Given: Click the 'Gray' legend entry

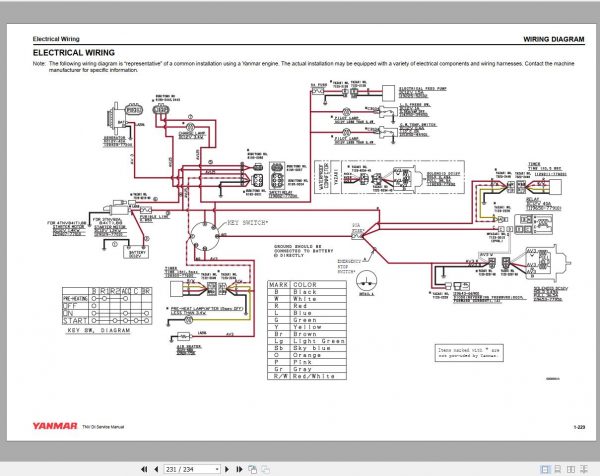Looking at the screenshot, I should (x=302, y=369).
